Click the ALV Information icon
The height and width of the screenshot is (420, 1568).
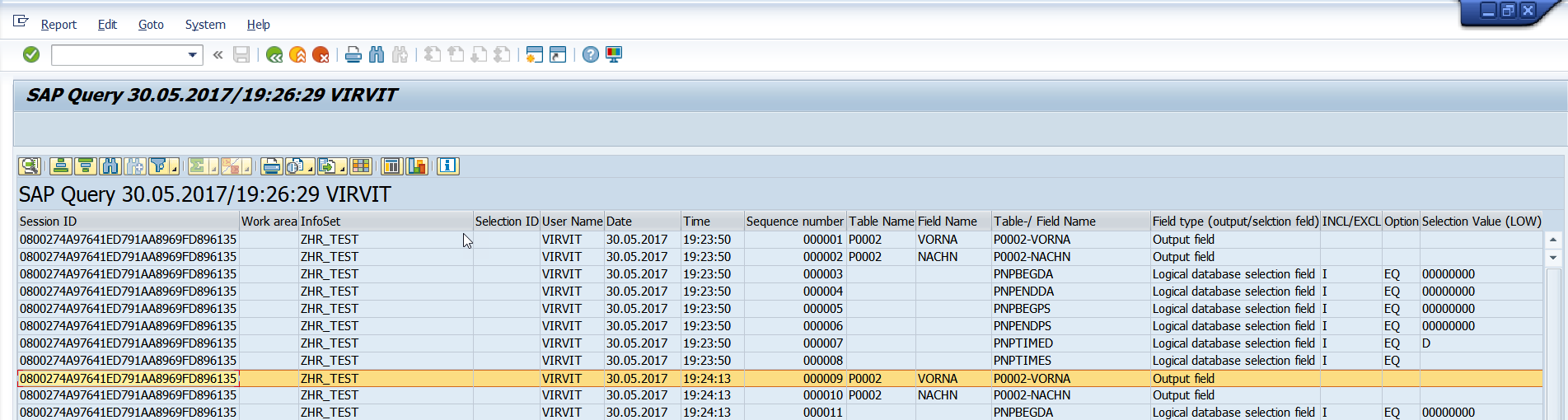point(447,166)
